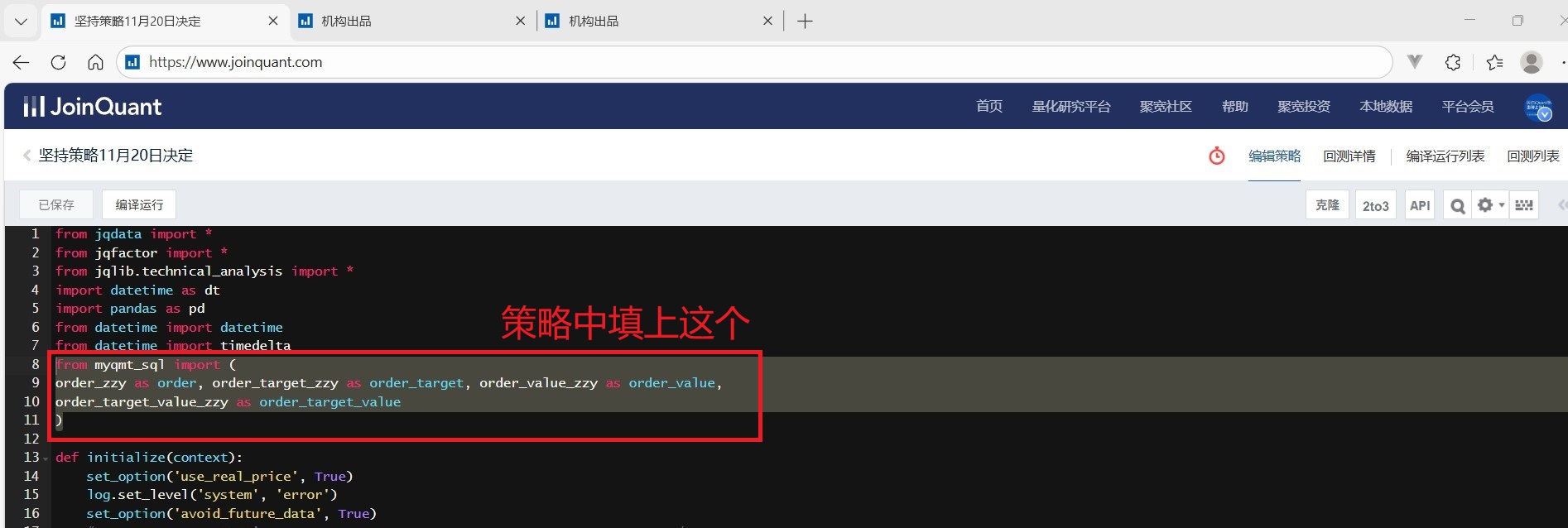Screen dimensions: 1568x528
Task: Go back using the browser back arrow
Action: pos(22,62)
